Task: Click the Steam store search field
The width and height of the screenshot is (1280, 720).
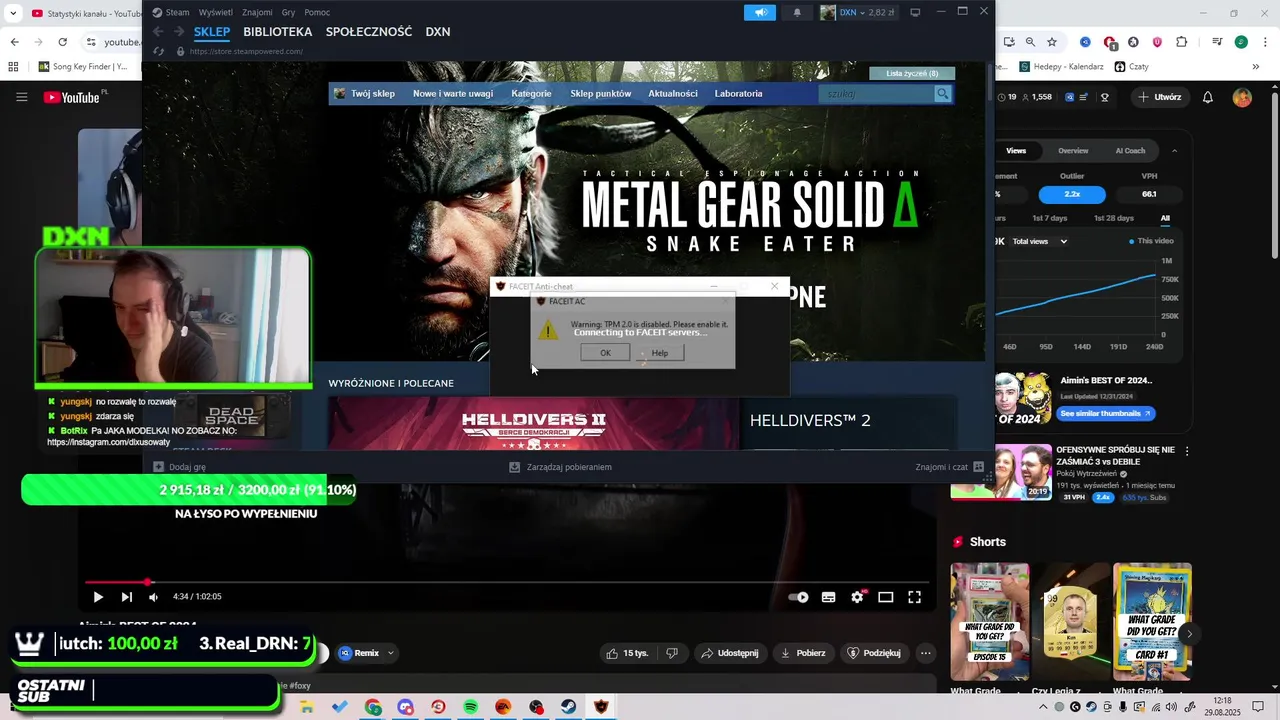Action: pyautogui.click(x=876, y=93)
